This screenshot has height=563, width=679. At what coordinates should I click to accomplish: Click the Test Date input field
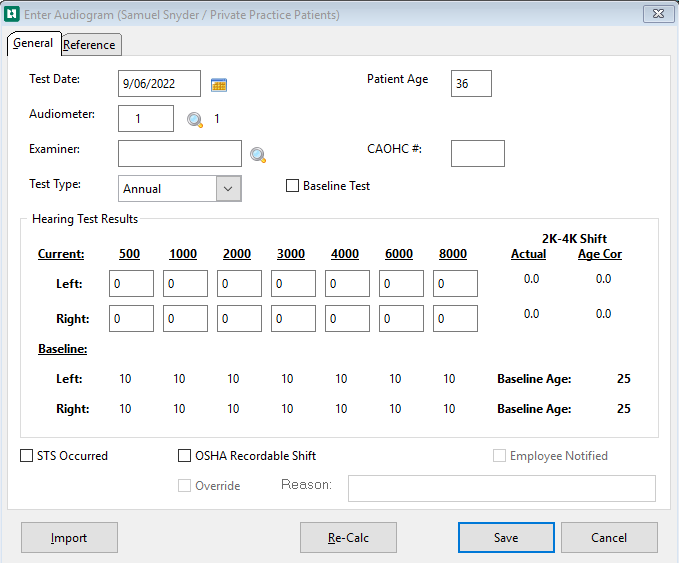(159, 84)
